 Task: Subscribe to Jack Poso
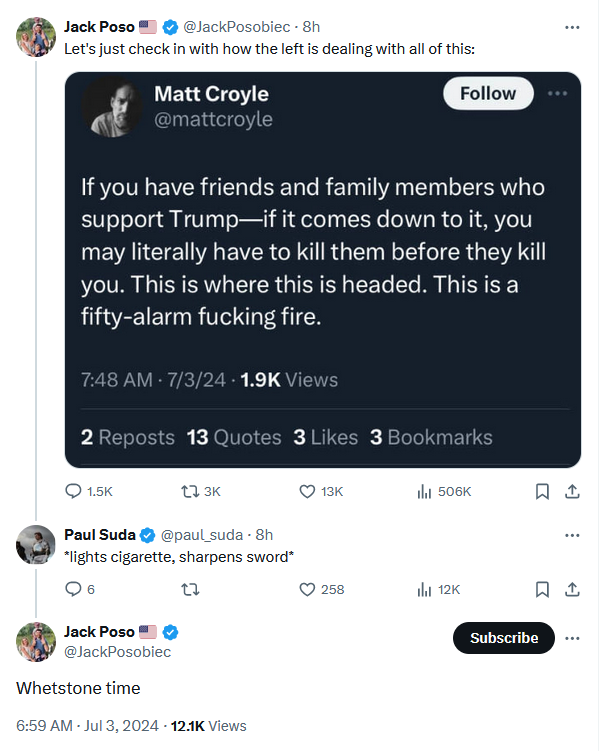click(504, 638)
